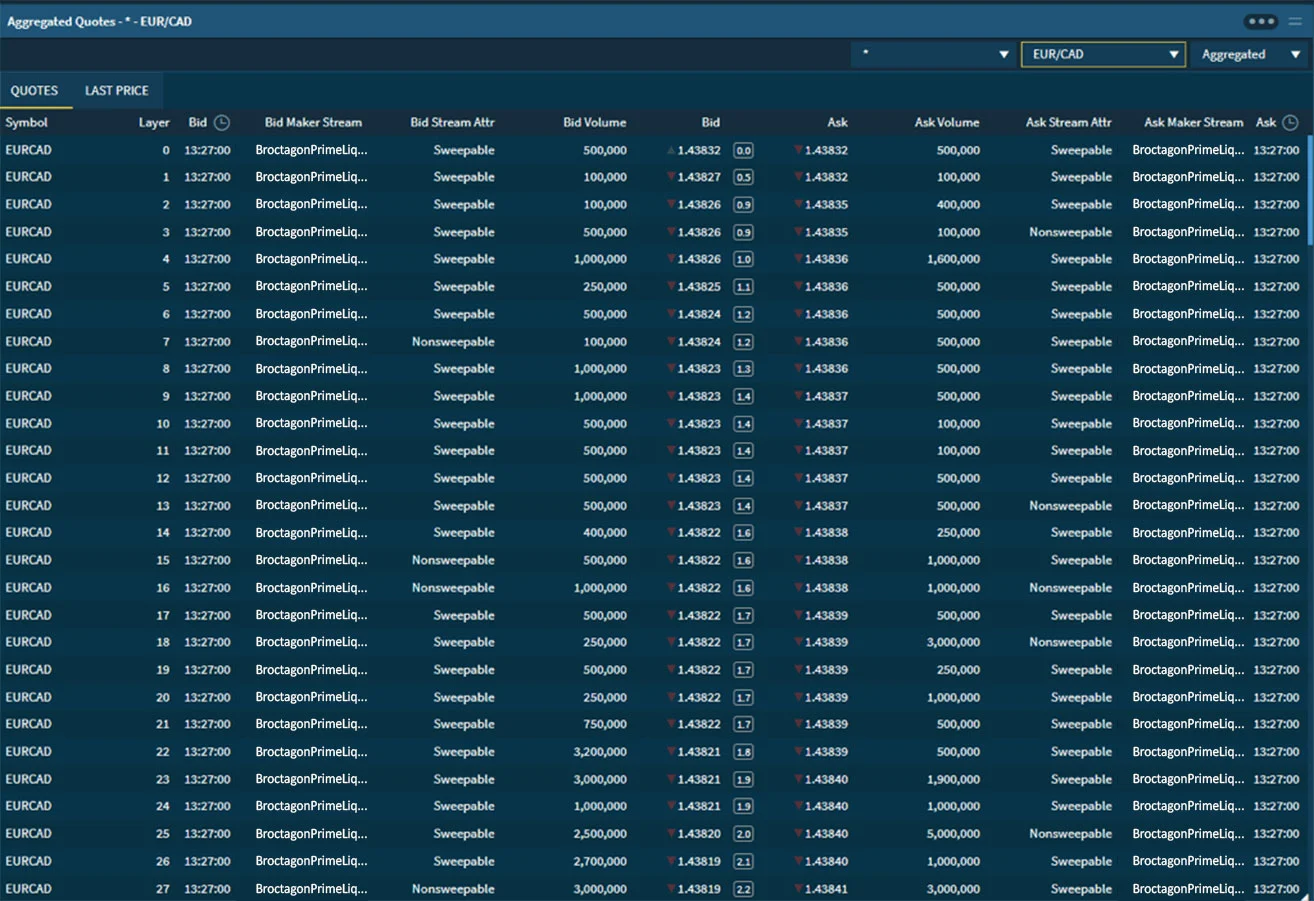Image resolution: width=1314 pixels, height=901 pixels.
Task: Click Nonsweepable bid attribute in layer 15
Action: (x=453, y=560)
